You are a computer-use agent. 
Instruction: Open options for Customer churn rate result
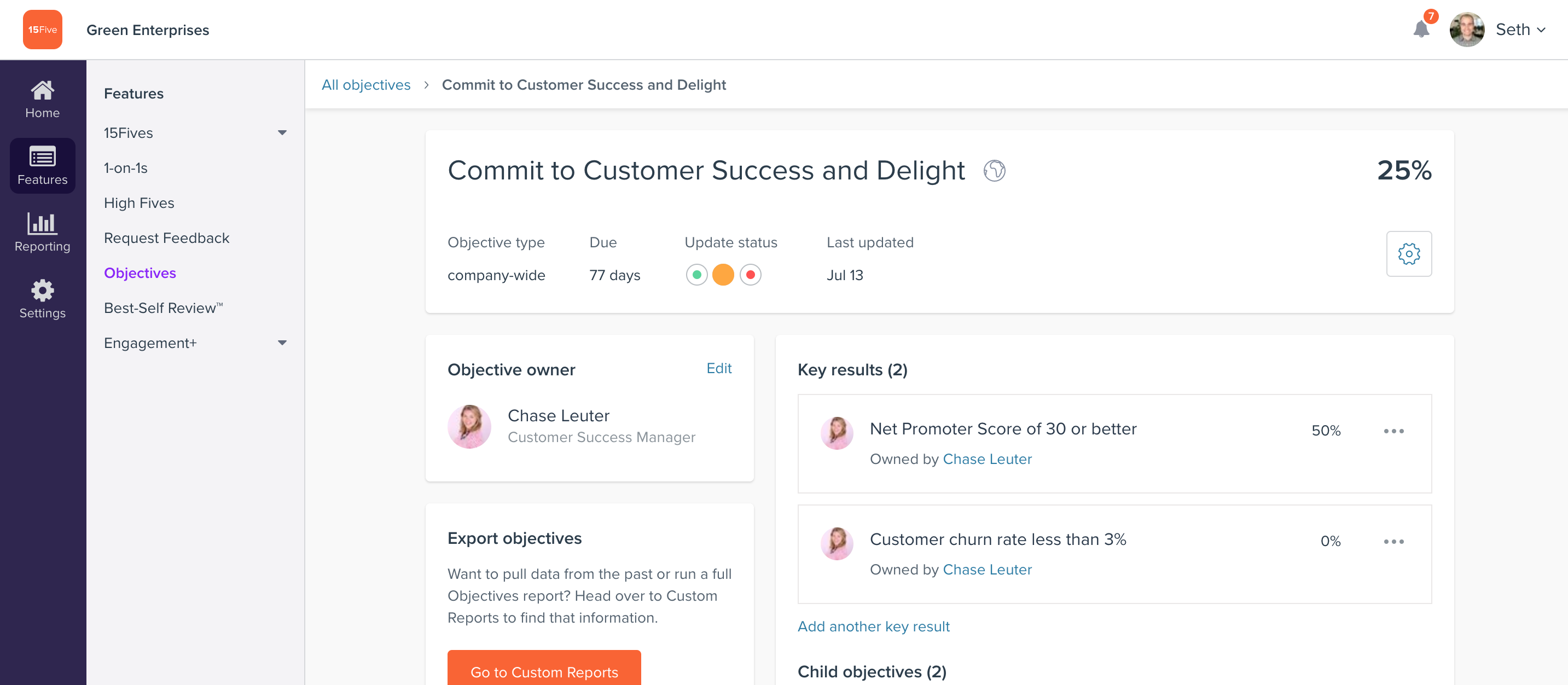1393,541
